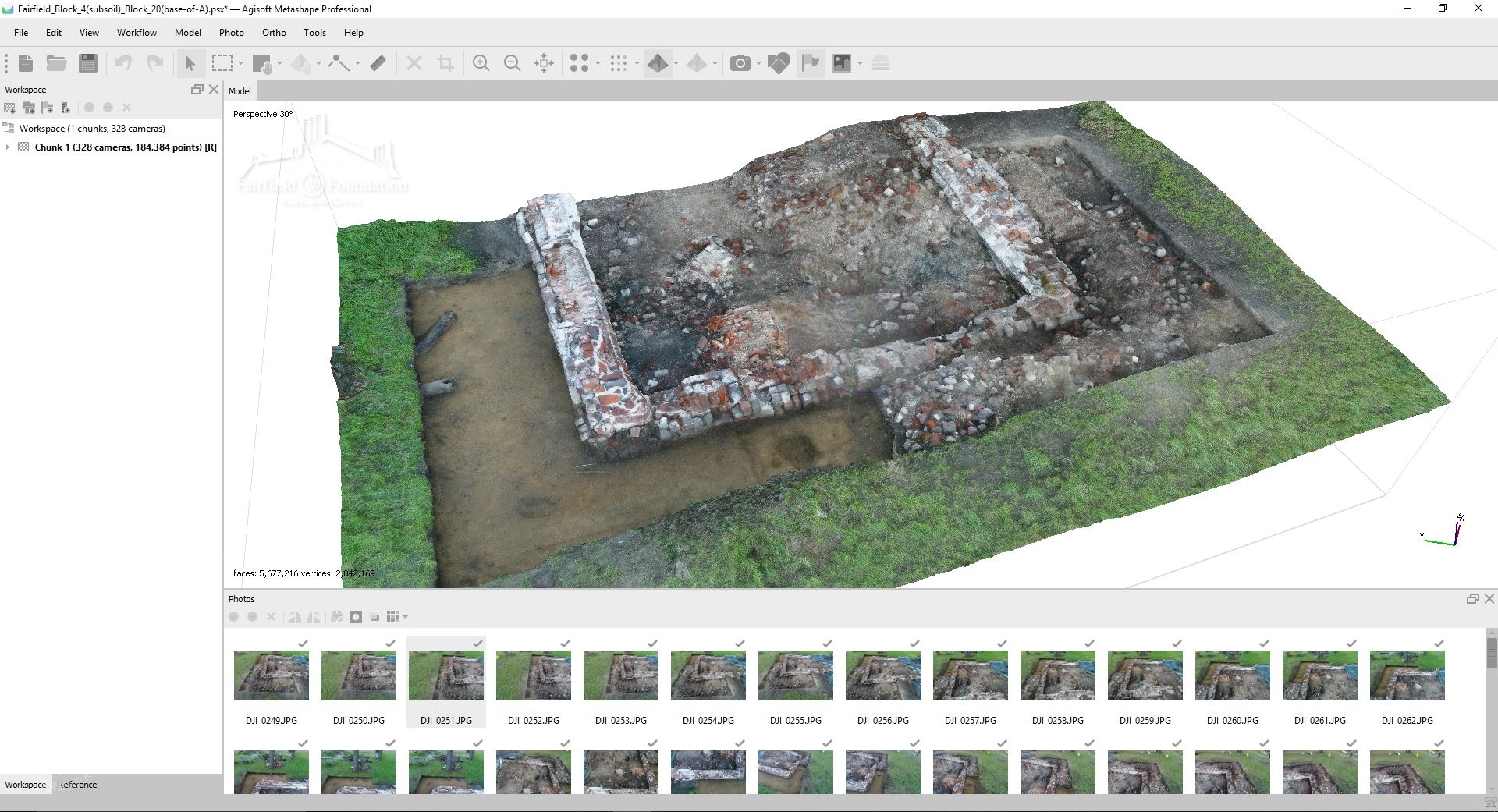This screenshot has width=1498, height=812.
Task: Select the DJI_0256.JPG photo thumbnail
Action: (882, 675)
